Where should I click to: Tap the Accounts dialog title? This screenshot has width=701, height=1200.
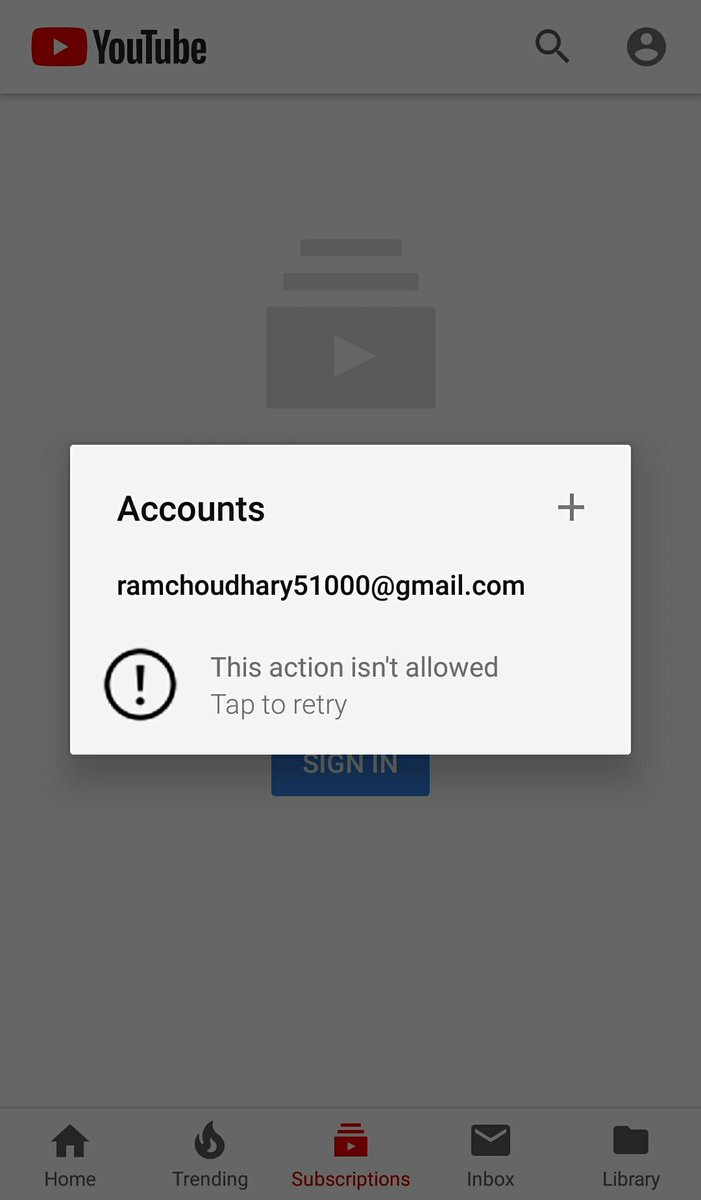(191, 509)
